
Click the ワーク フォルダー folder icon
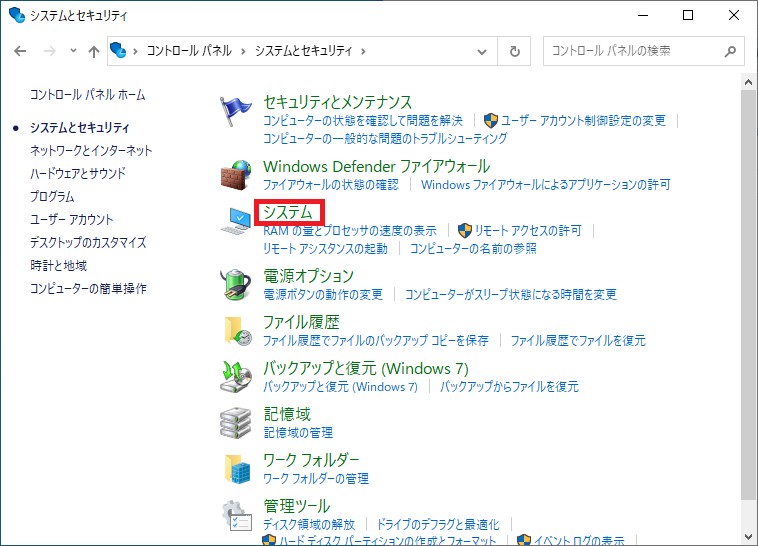(237, 469)
